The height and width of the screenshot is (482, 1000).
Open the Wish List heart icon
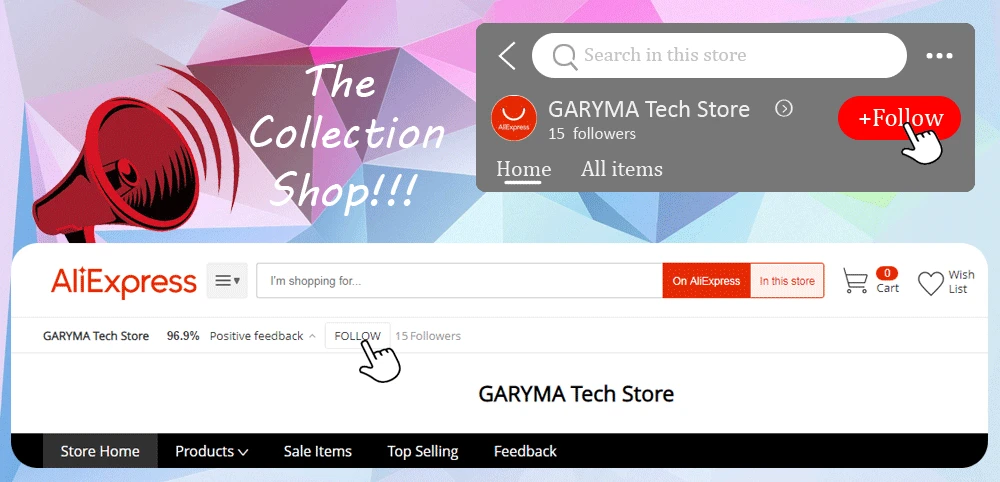[x=930, y=283]
